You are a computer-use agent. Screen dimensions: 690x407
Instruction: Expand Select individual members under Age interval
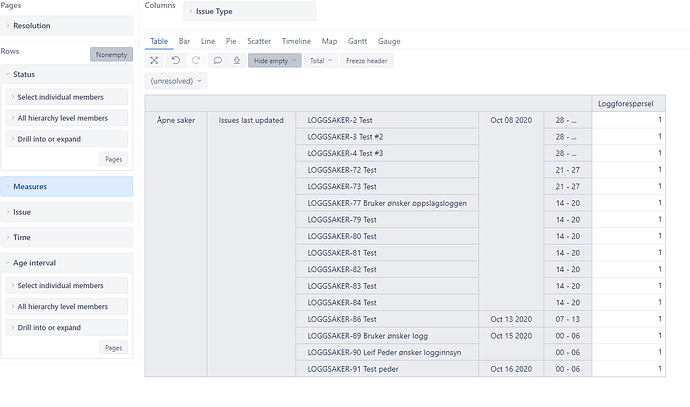point(66,286)
